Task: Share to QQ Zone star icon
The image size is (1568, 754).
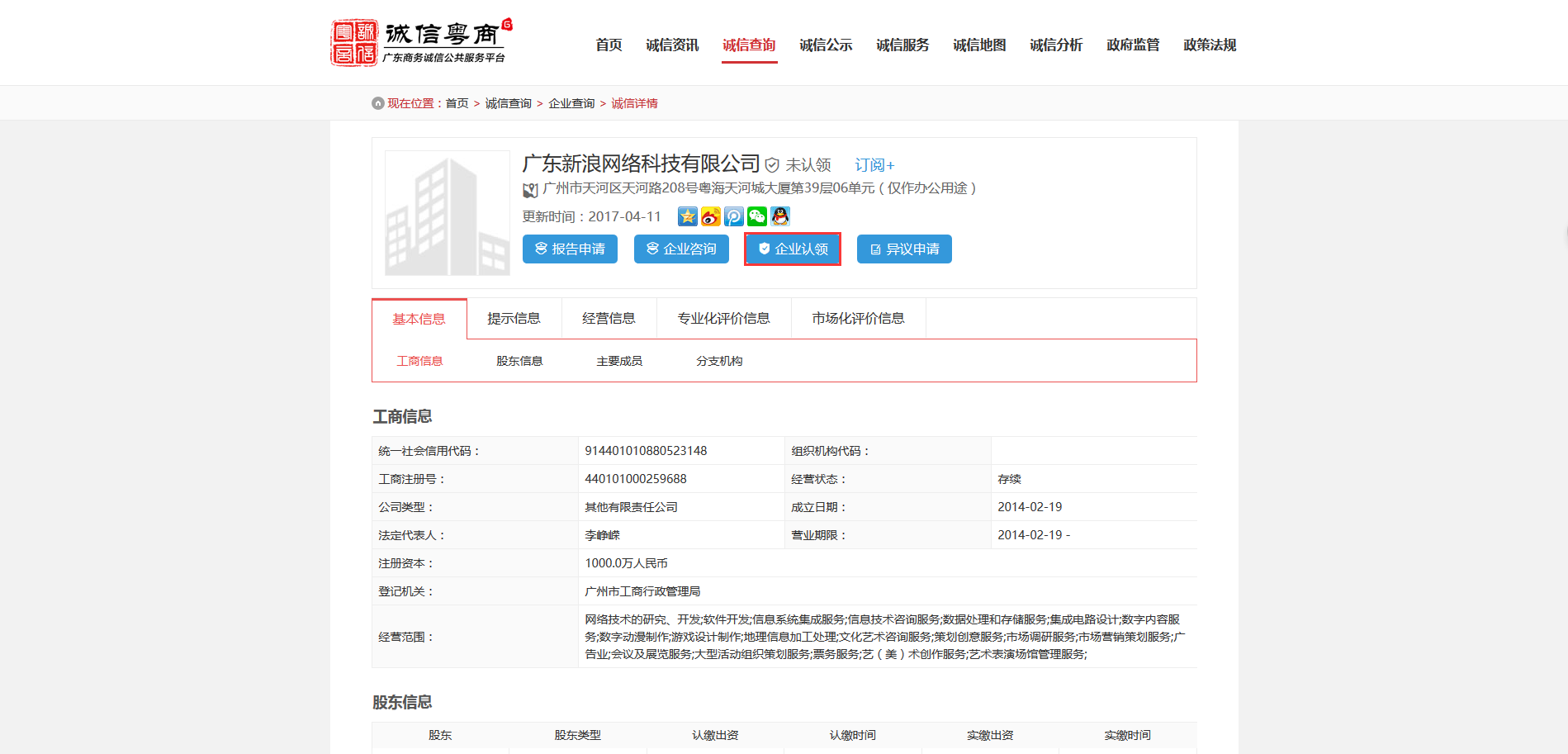Action: tap(688, 216)
